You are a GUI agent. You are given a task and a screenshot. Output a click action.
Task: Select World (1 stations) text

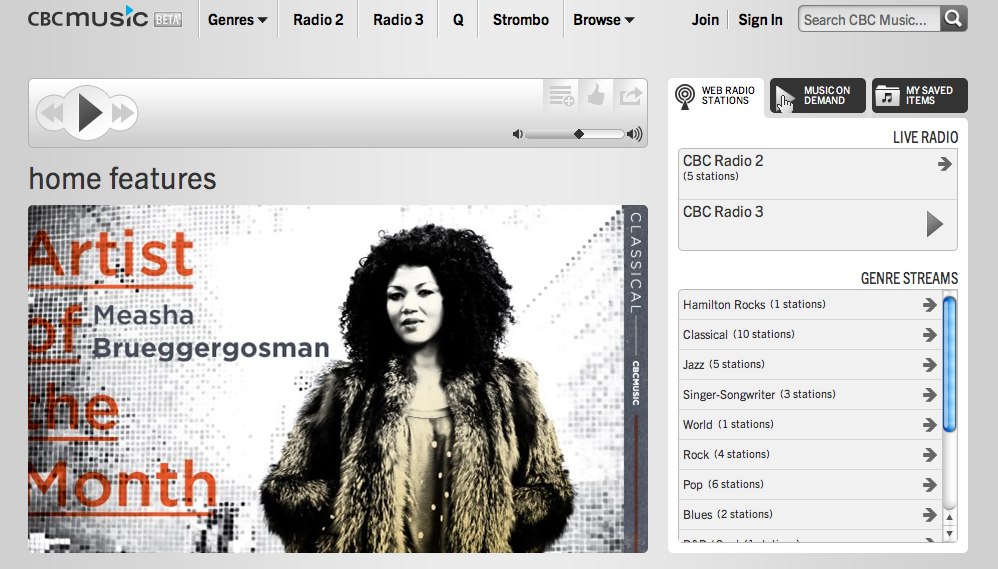(728, 425)
